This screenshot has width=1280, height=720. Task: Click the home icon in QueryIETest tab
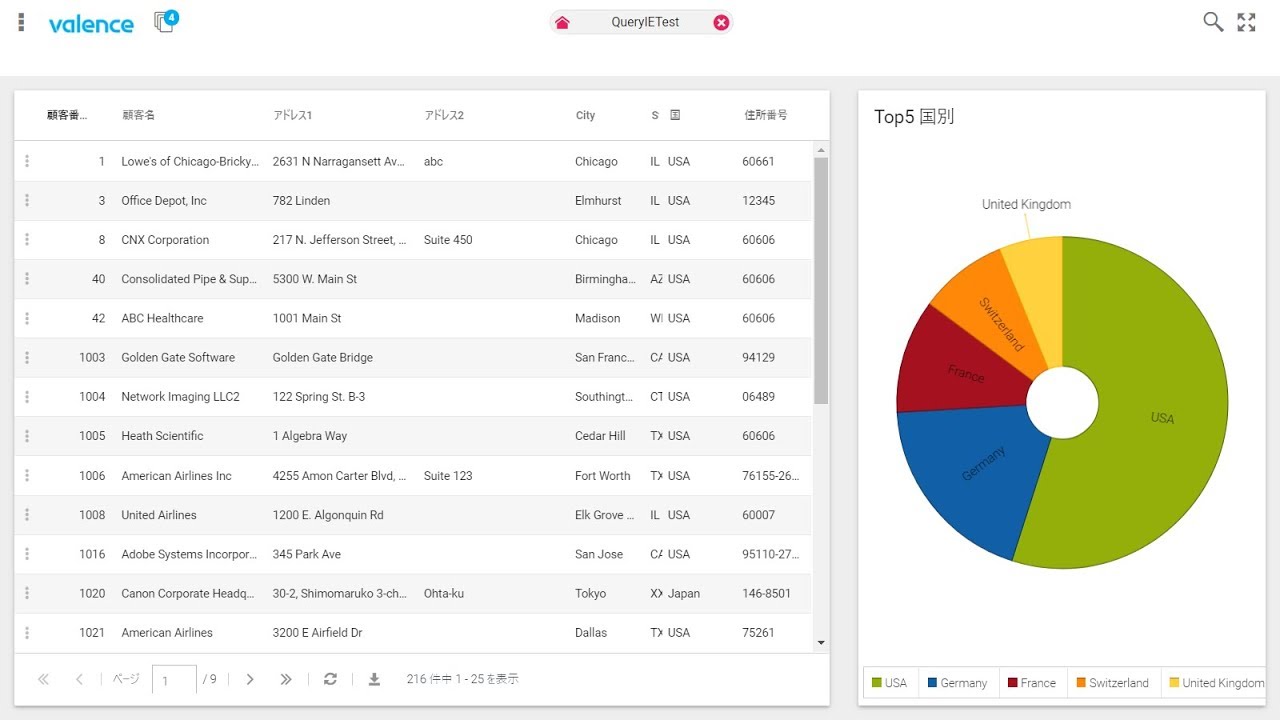click(562, 22)
